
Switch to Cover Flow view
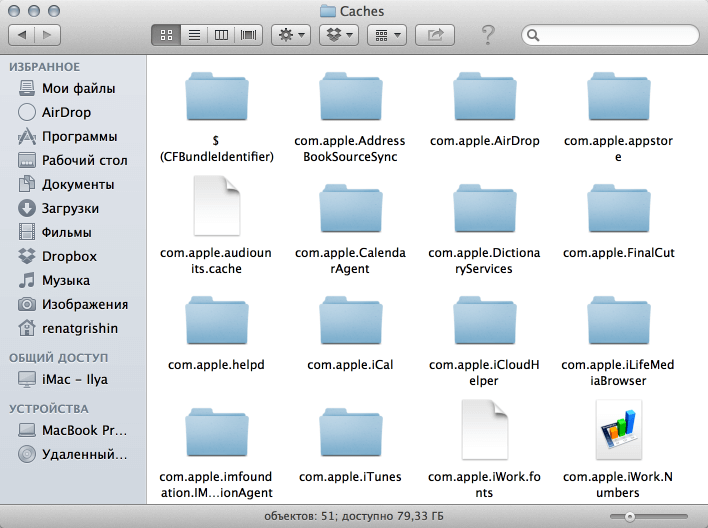[x=247, y=35]
